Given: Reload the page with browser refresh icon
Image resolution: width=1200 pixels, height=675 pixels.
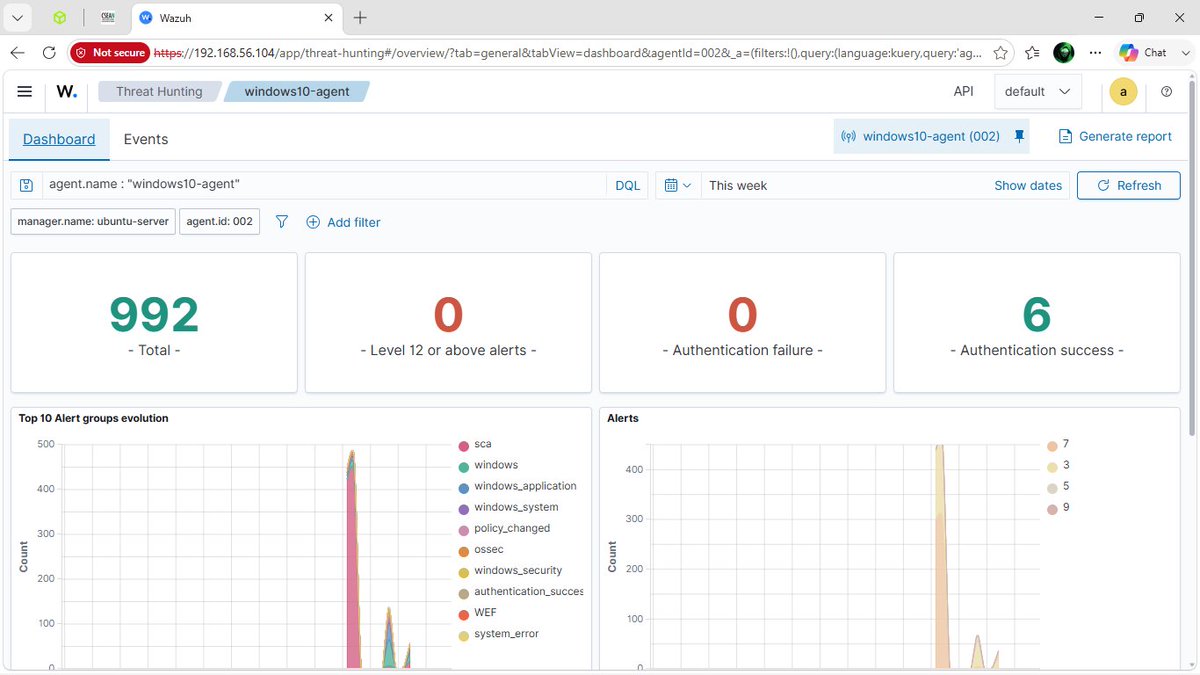Looking at the screenshot, I should pos(49,52).
